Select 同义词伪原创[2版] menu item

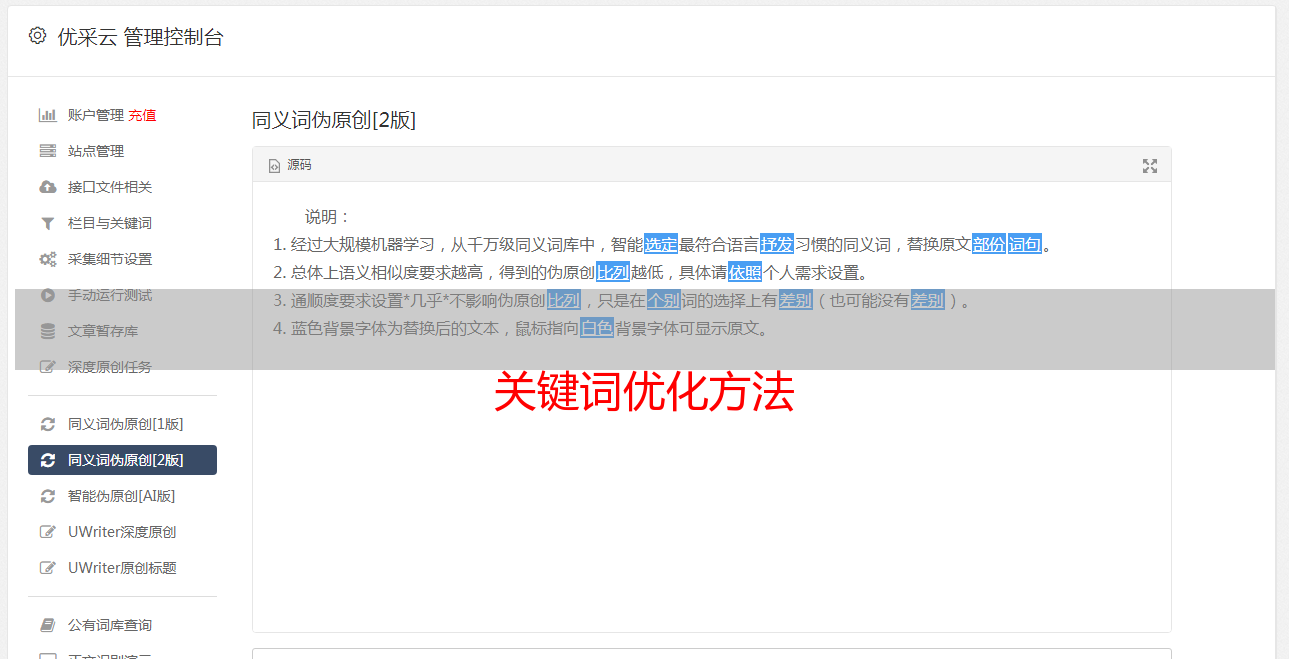coord(122,460)
